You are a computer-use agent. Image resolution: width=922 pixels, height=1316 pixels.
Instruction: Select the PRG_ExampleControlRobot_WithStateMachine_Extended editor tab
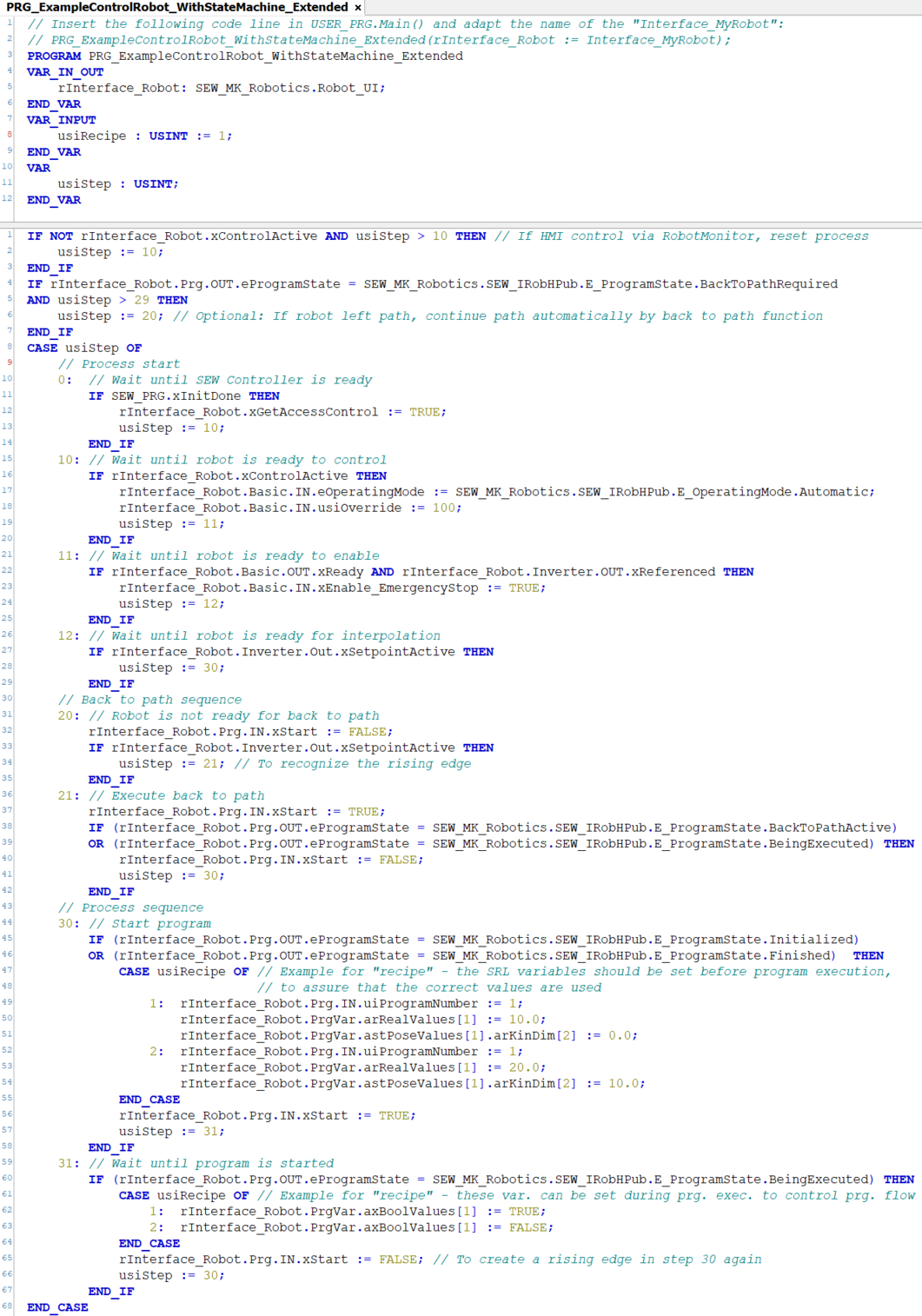[x=176, y=7]
